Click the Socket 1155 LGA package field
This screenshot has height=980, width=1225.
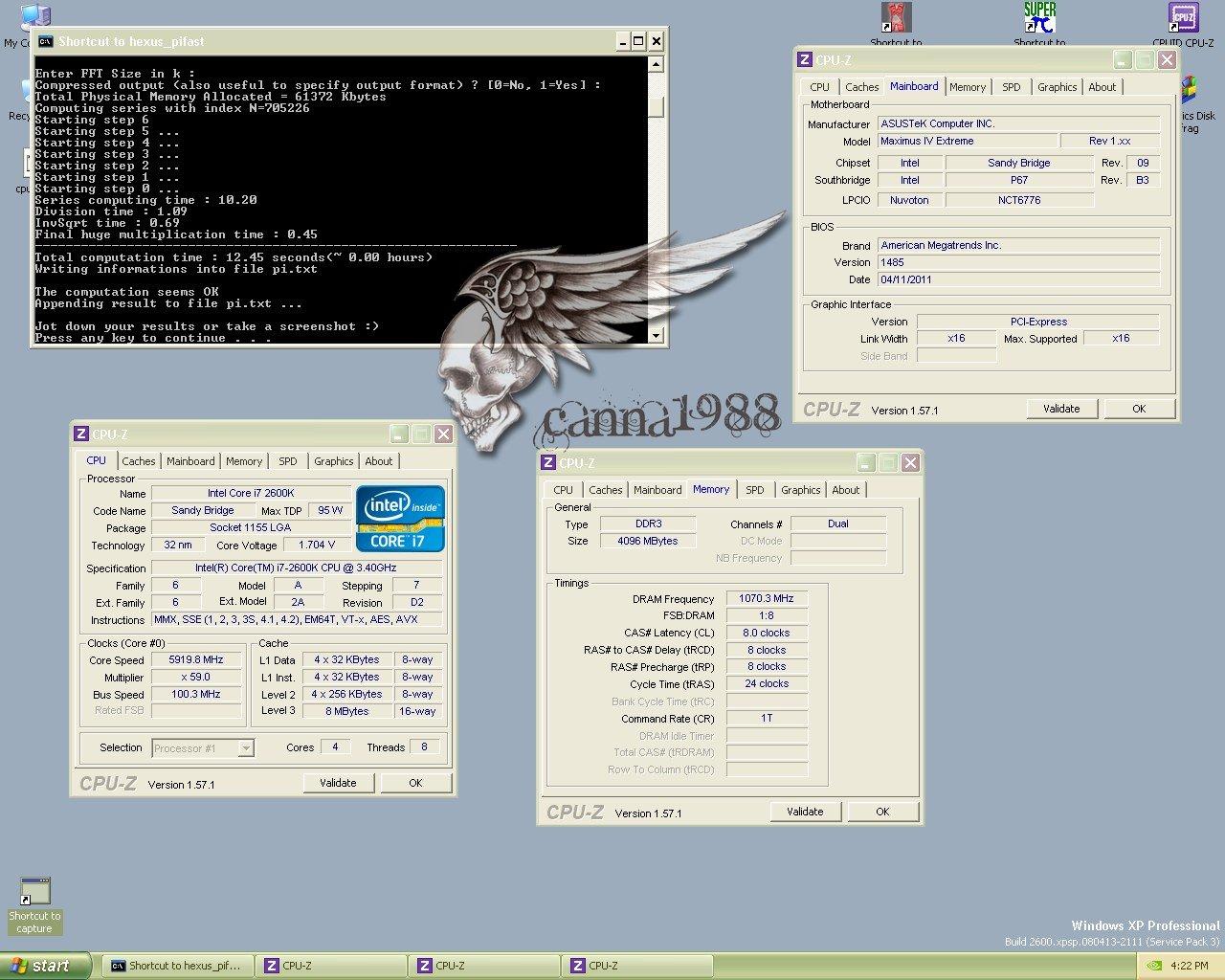[x=251, y=528]
